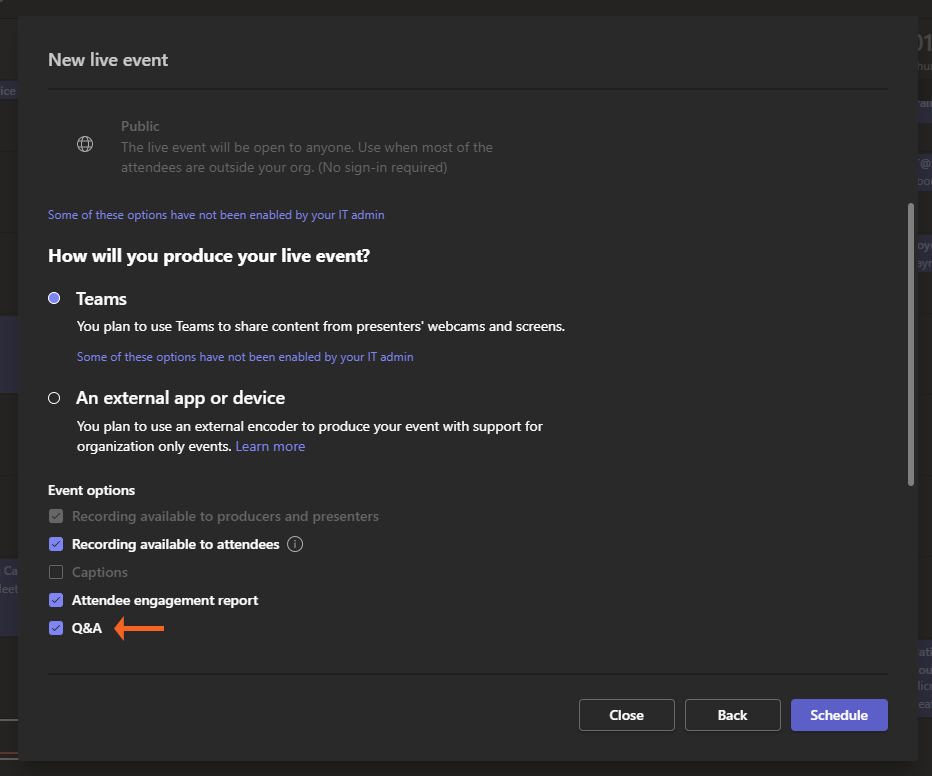Dismiss the dialog with the Close button
The image size is (932, 776).
[x=626, y=715]
